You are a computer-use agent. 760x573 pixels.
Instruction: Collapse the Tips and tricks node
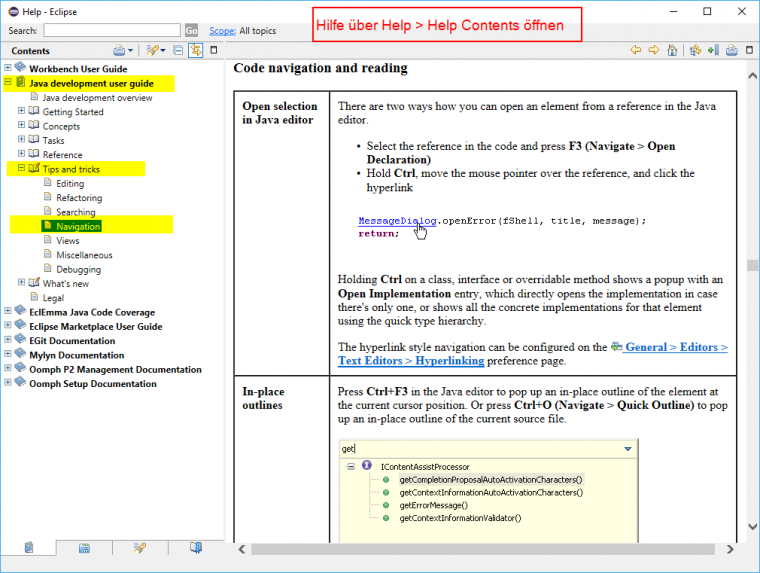point(21,168)
